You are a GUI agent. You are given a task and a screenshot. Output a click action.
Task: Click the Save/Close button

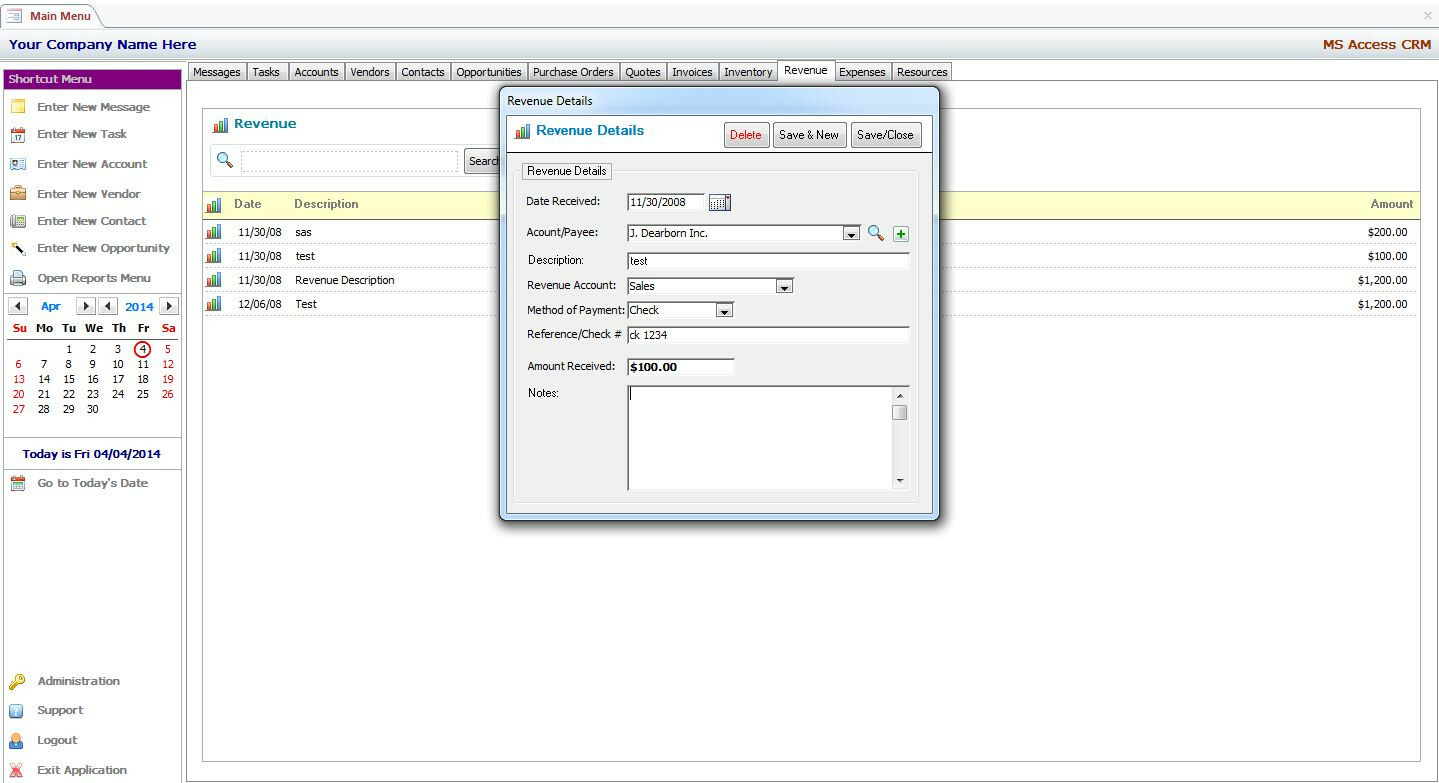coord(886,135)
